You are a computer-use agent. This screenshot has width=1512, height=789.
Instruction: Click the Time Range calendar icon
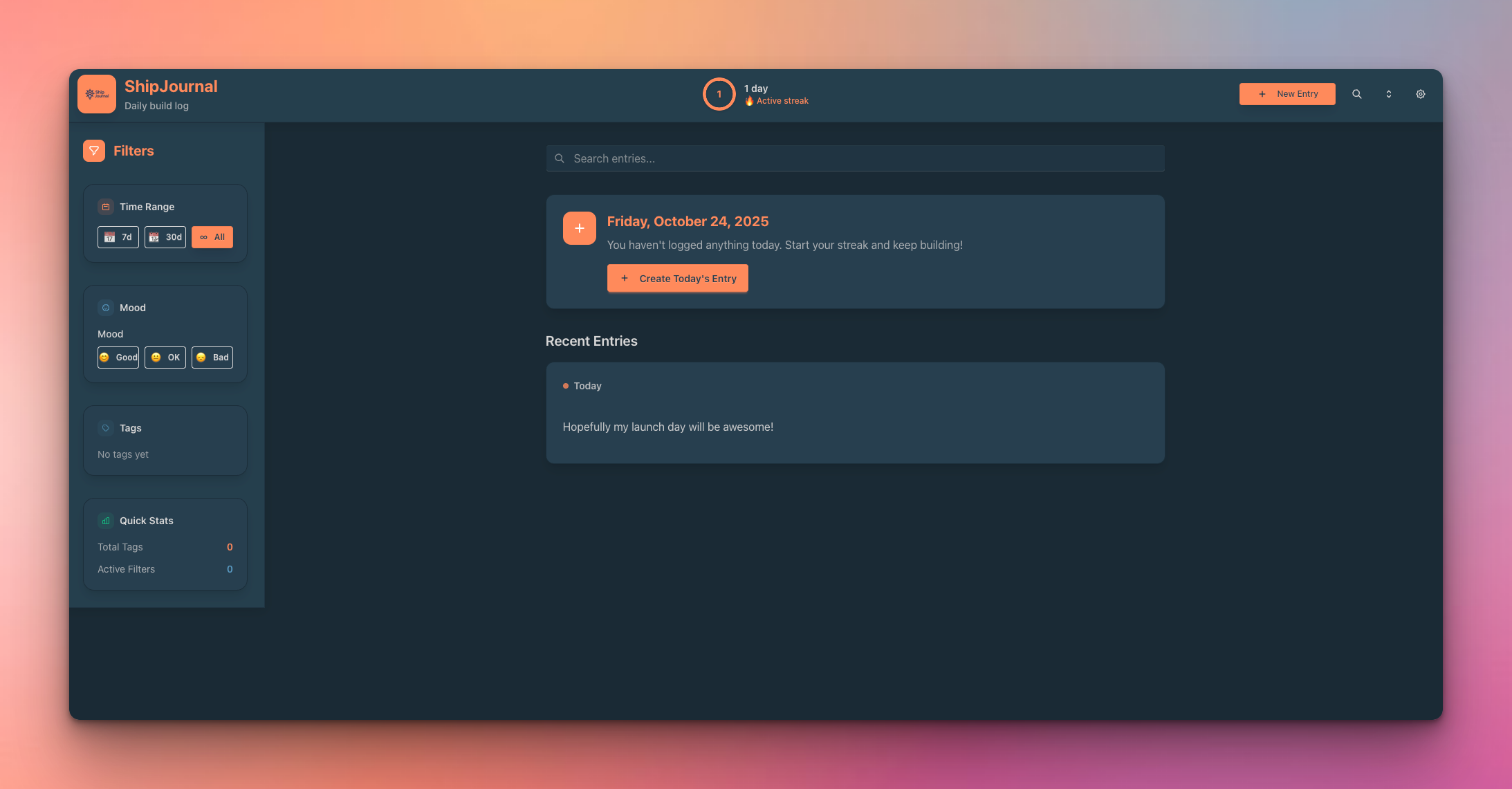click(x=106, y=207)
